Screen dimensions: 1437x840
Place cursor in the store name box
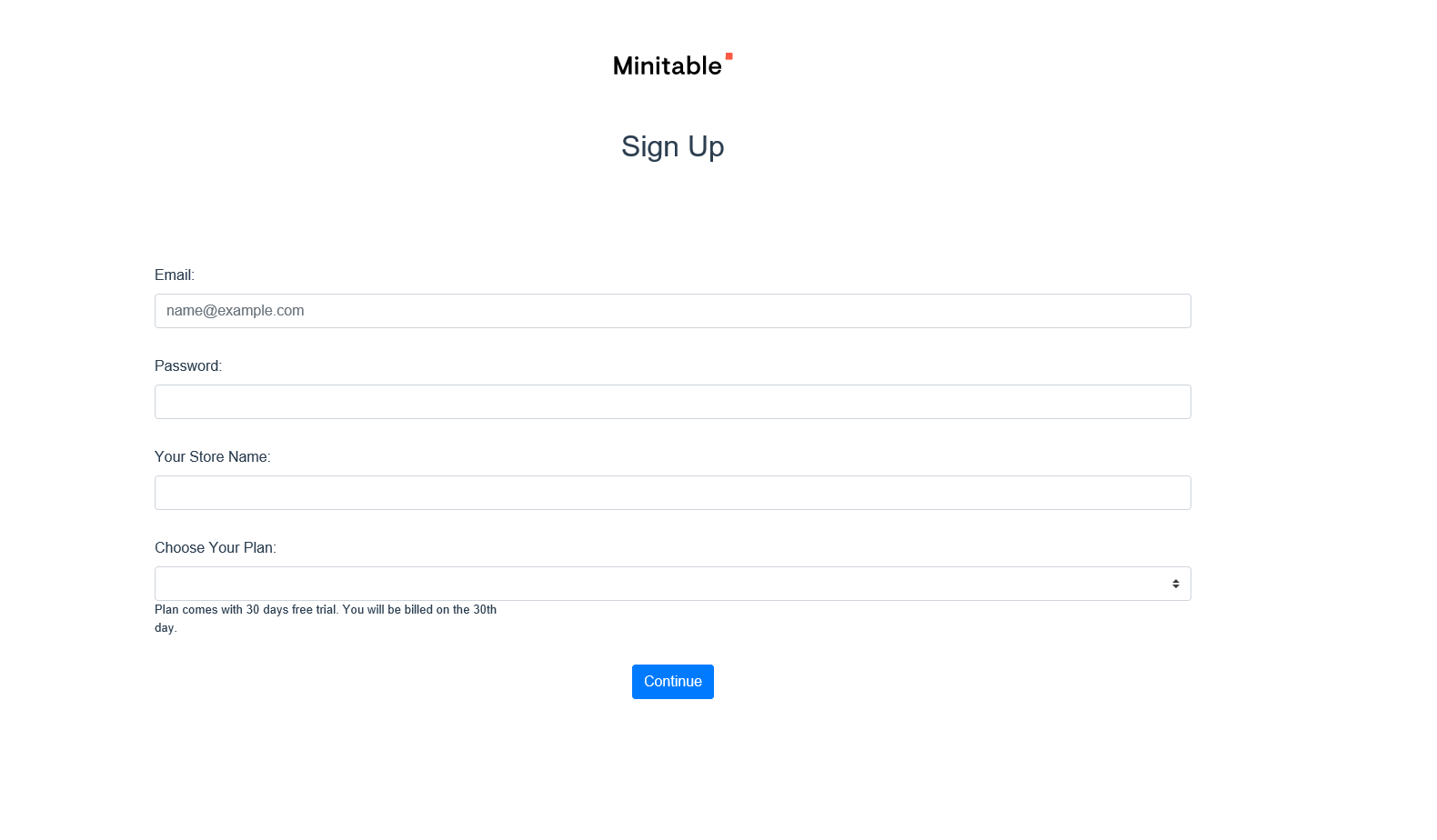pos(673,493)
